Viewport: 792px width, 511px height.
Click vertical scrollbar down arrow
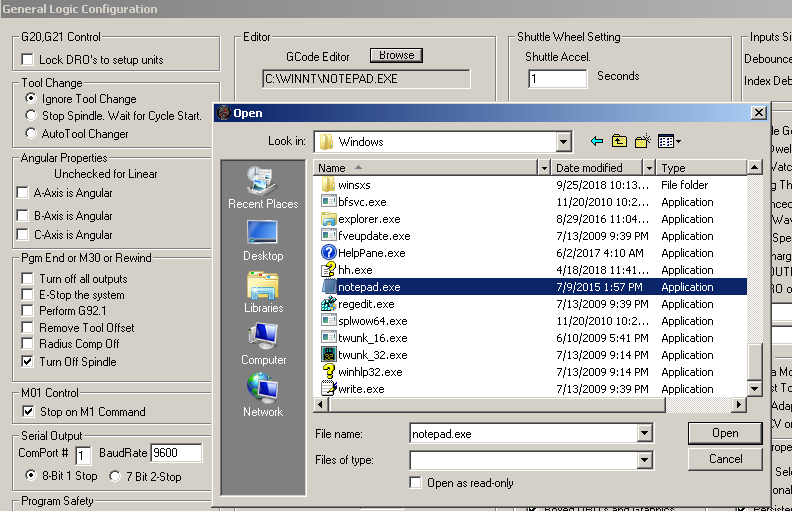(x=754, y=389)
